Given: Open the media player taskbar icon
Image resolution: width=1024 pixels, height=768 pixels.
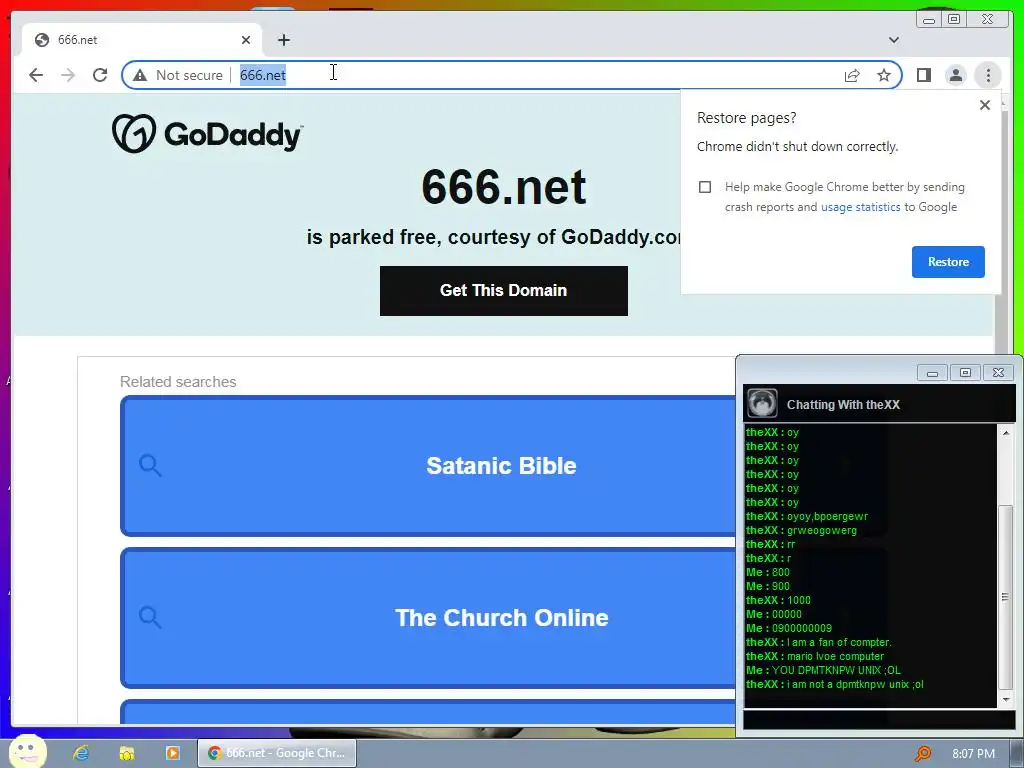Looking at the screenshot, I should click(172, 753).
